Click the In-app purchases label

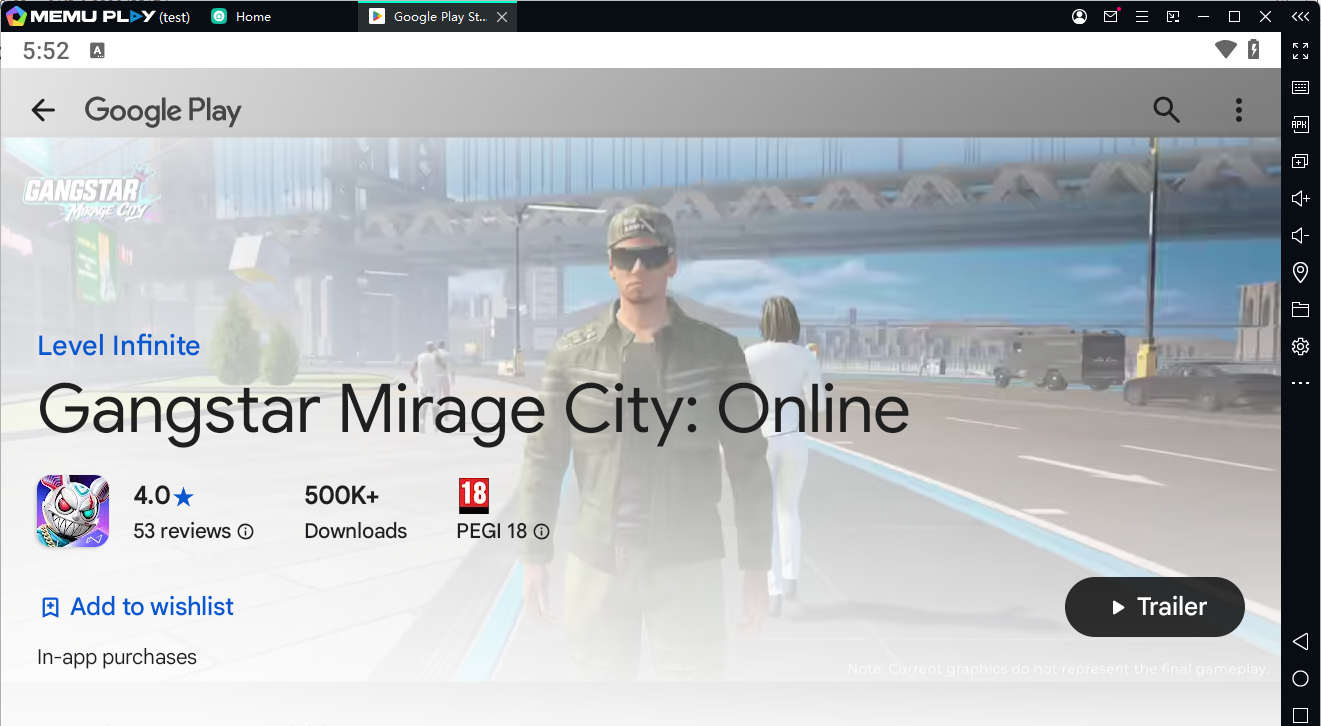pos(117,657)
